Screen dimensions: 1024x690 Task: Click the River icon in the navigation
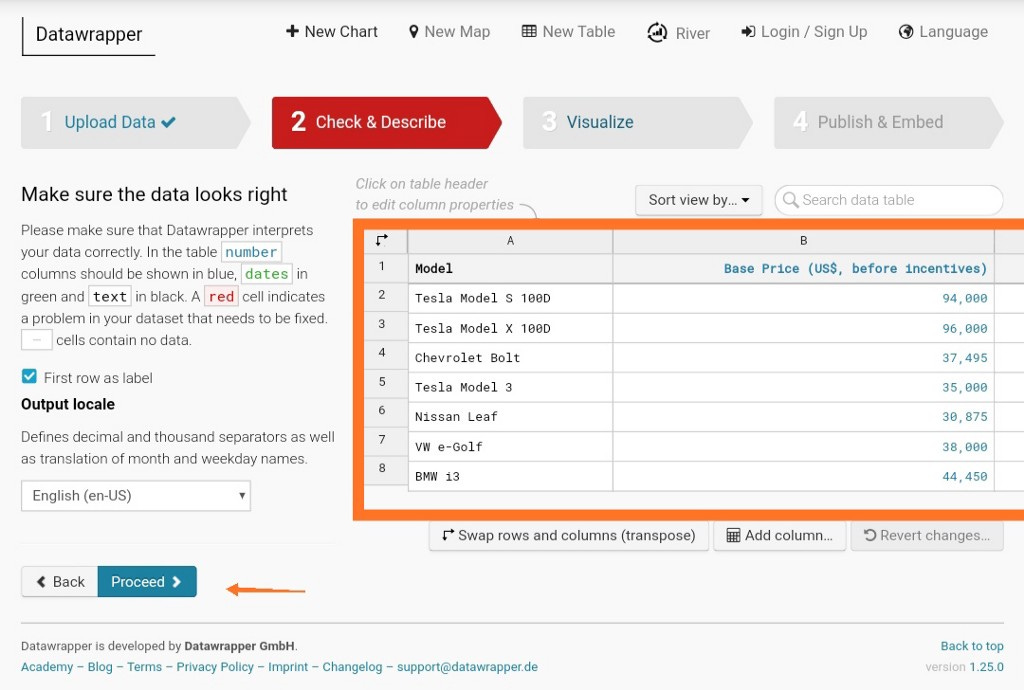pos(658,32)
